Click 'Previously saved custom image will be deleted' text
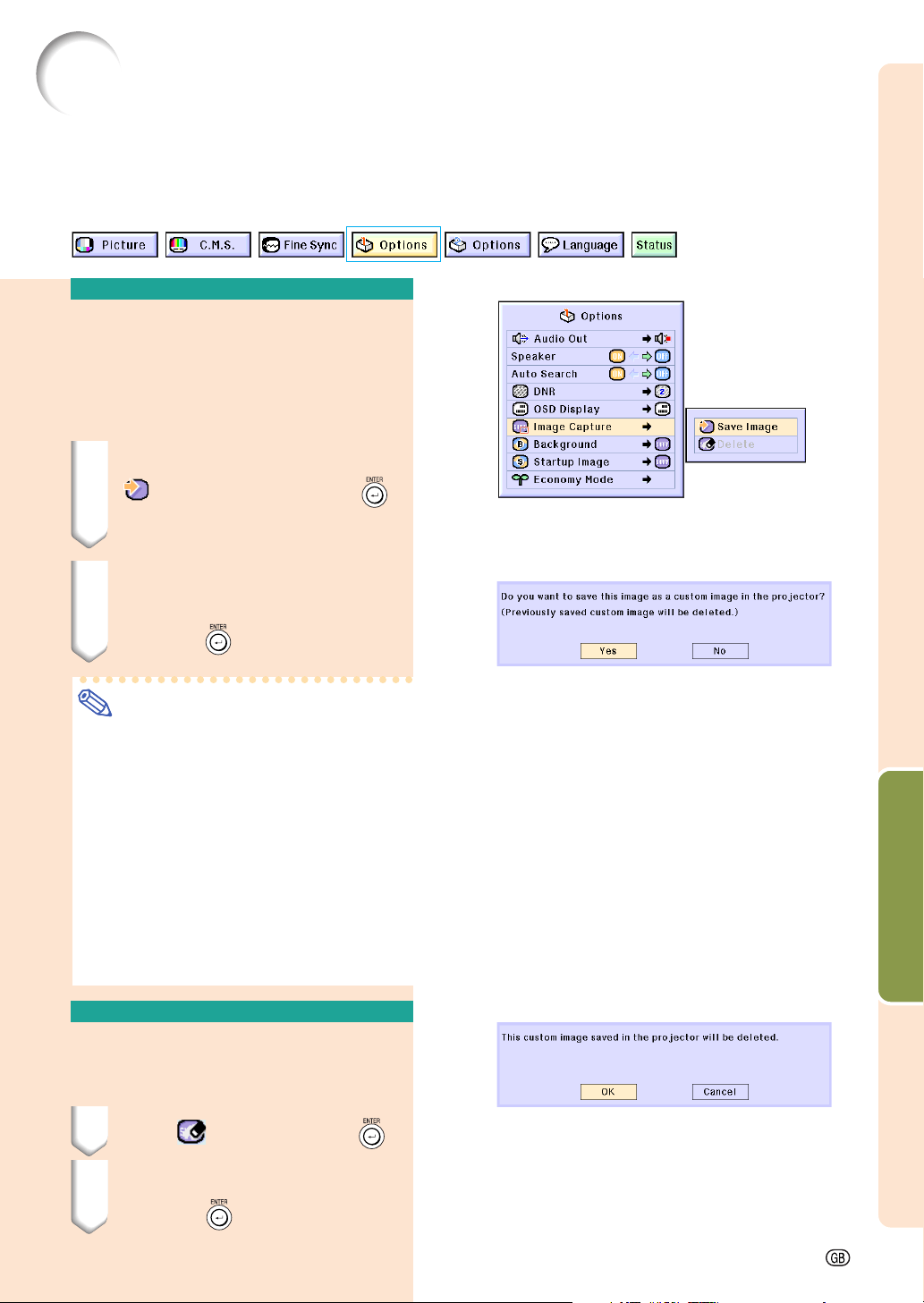The width and height of the screenshot is (924, 1303). (x=619, y=613)
